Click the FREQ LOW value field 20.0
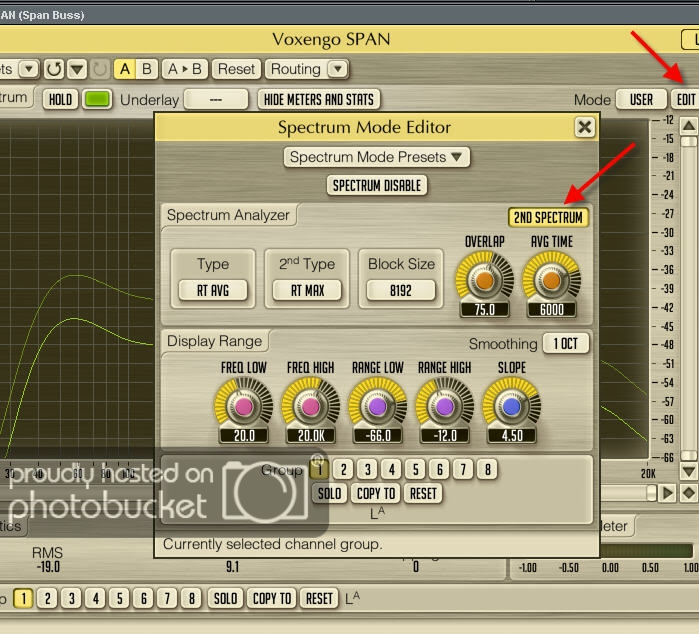Screen dimensions: 699x634 point(244,436)
